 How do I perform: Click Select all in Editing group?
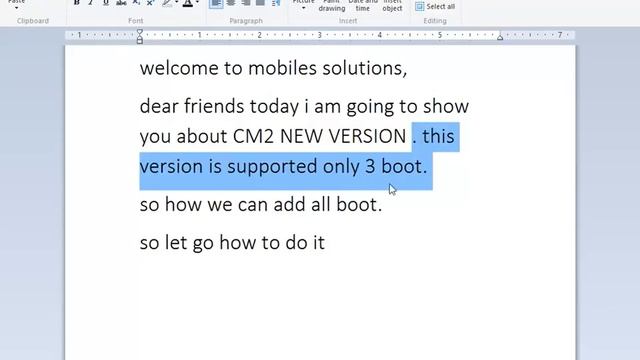[435, 7]
